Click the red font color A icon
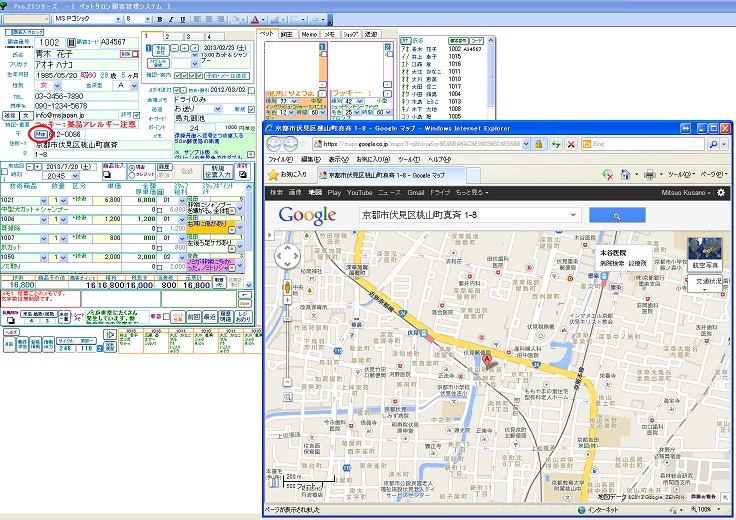 click(x=255, y=19)
